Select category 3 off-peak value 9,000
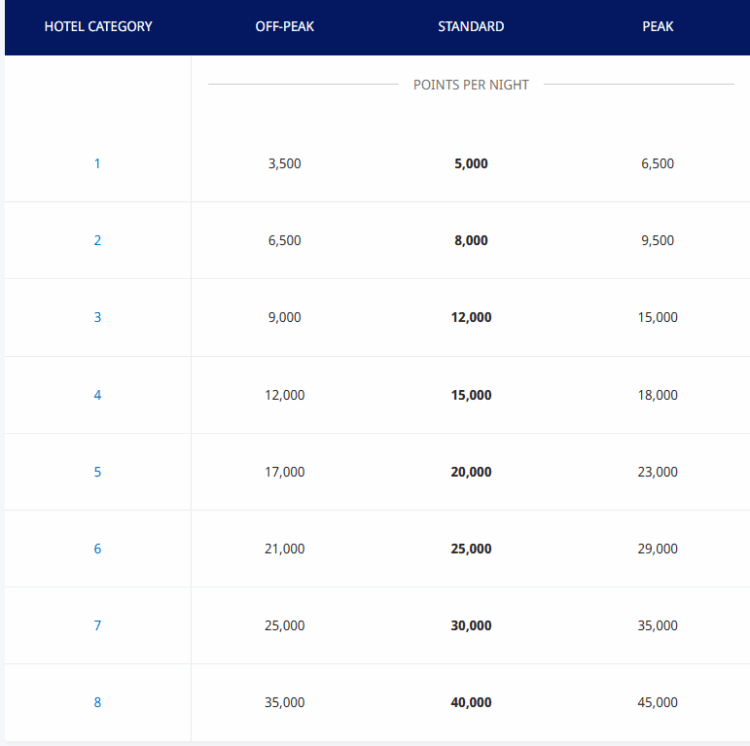The height and width of the screenshot is (746, 750). tap(285, 317)
